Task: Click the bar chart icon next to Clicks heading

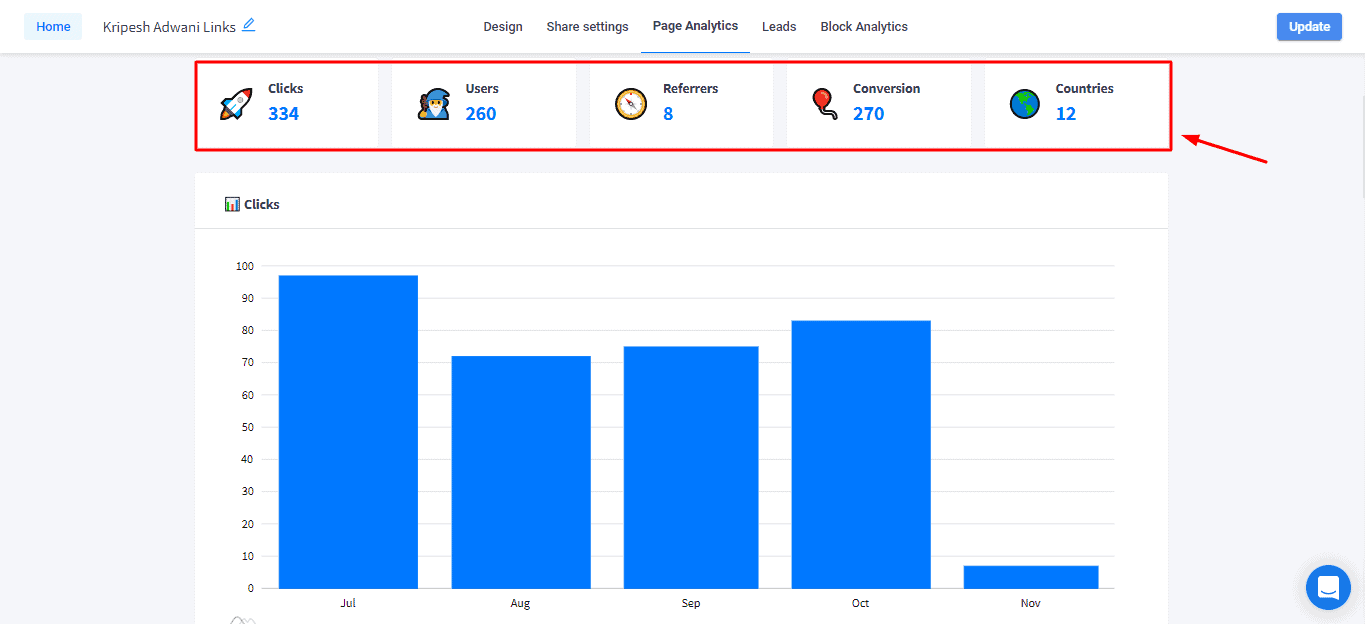Action: pos(232,204)
